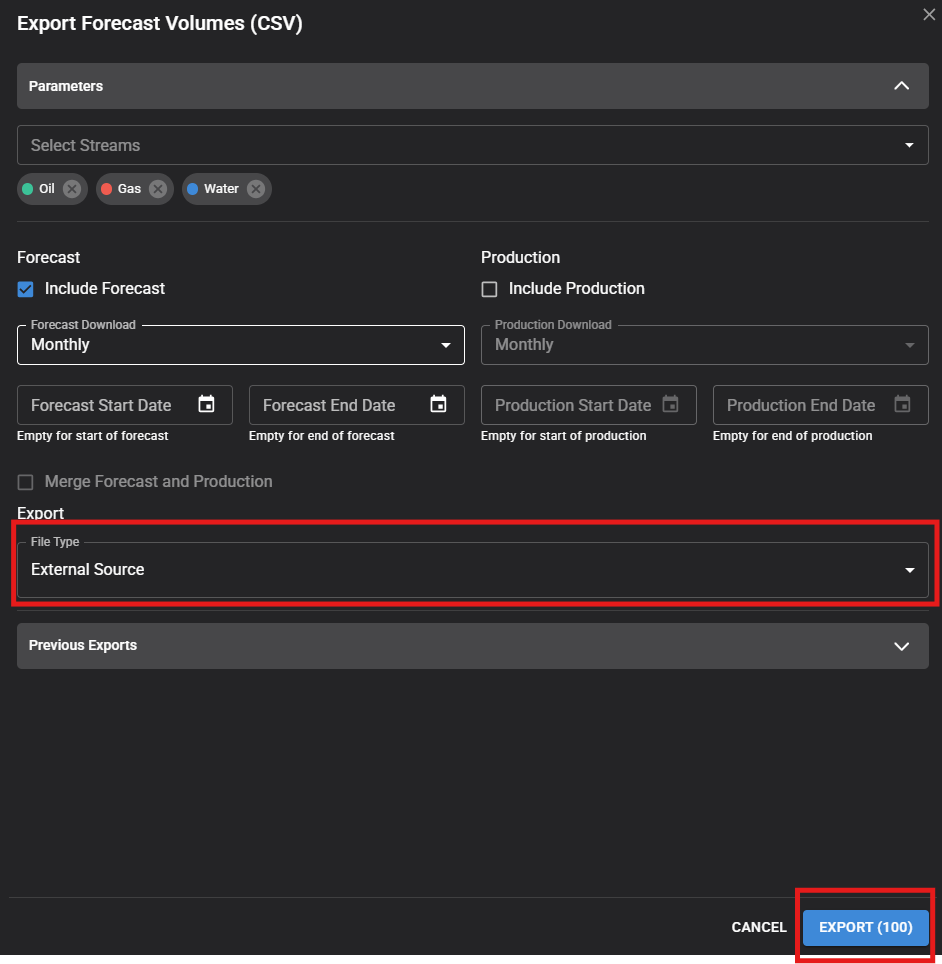Click the EXPORT (100) button
This screenshot has width=942, height=964.
click(x=865, y=927)
